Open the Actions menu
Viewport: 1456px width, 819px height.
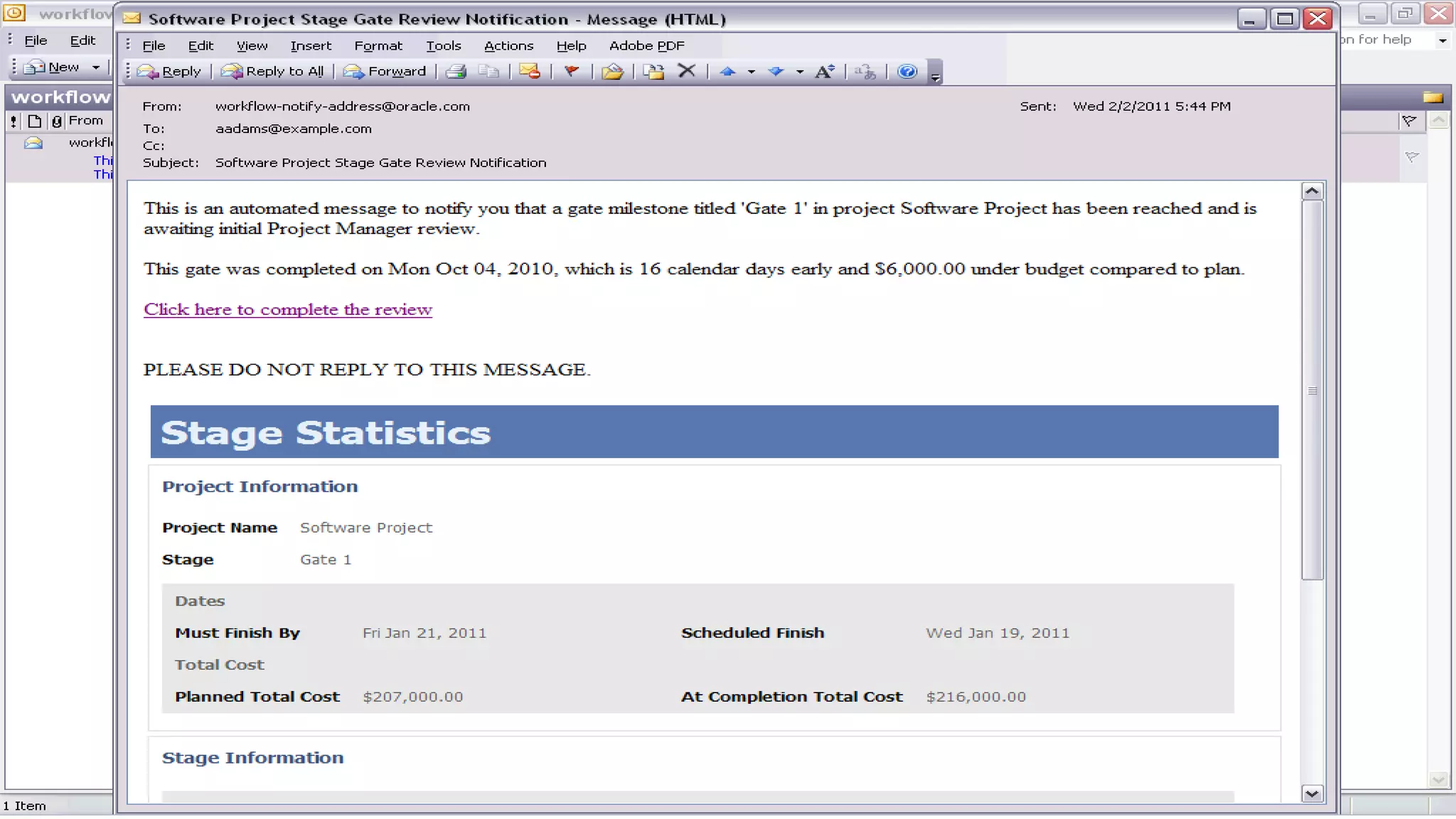tap(508, 45)
